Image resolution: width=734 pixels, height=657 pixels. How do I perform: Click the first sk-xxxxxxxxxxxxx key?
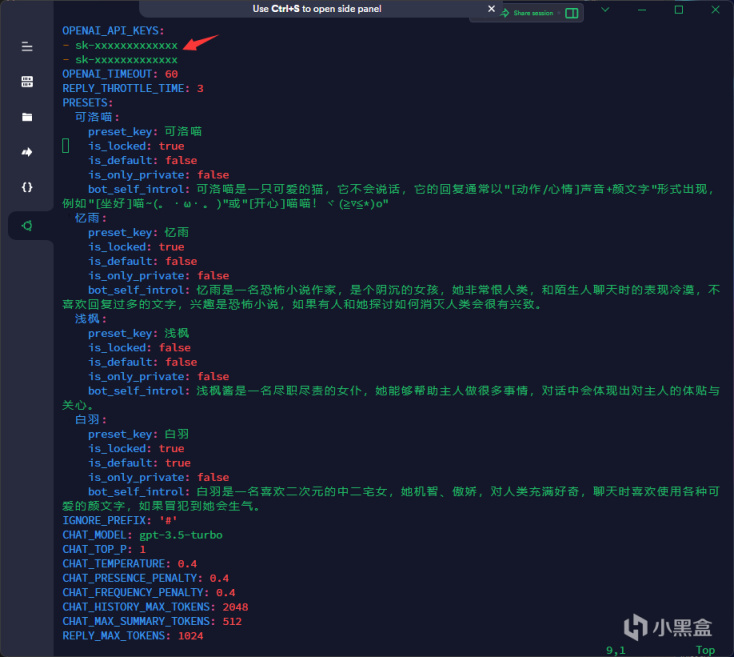[x=126, y=45]
